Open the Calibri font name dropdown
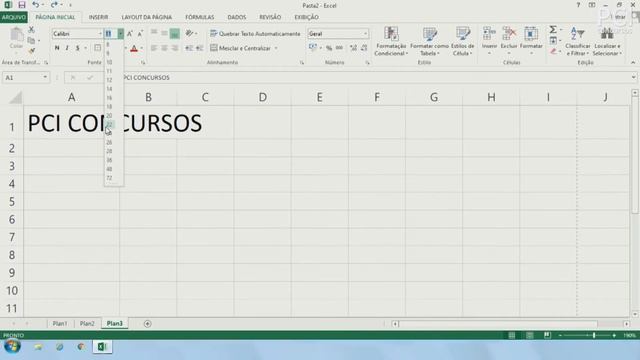Screen dimensions: 640x360 (x=100, y=33)
